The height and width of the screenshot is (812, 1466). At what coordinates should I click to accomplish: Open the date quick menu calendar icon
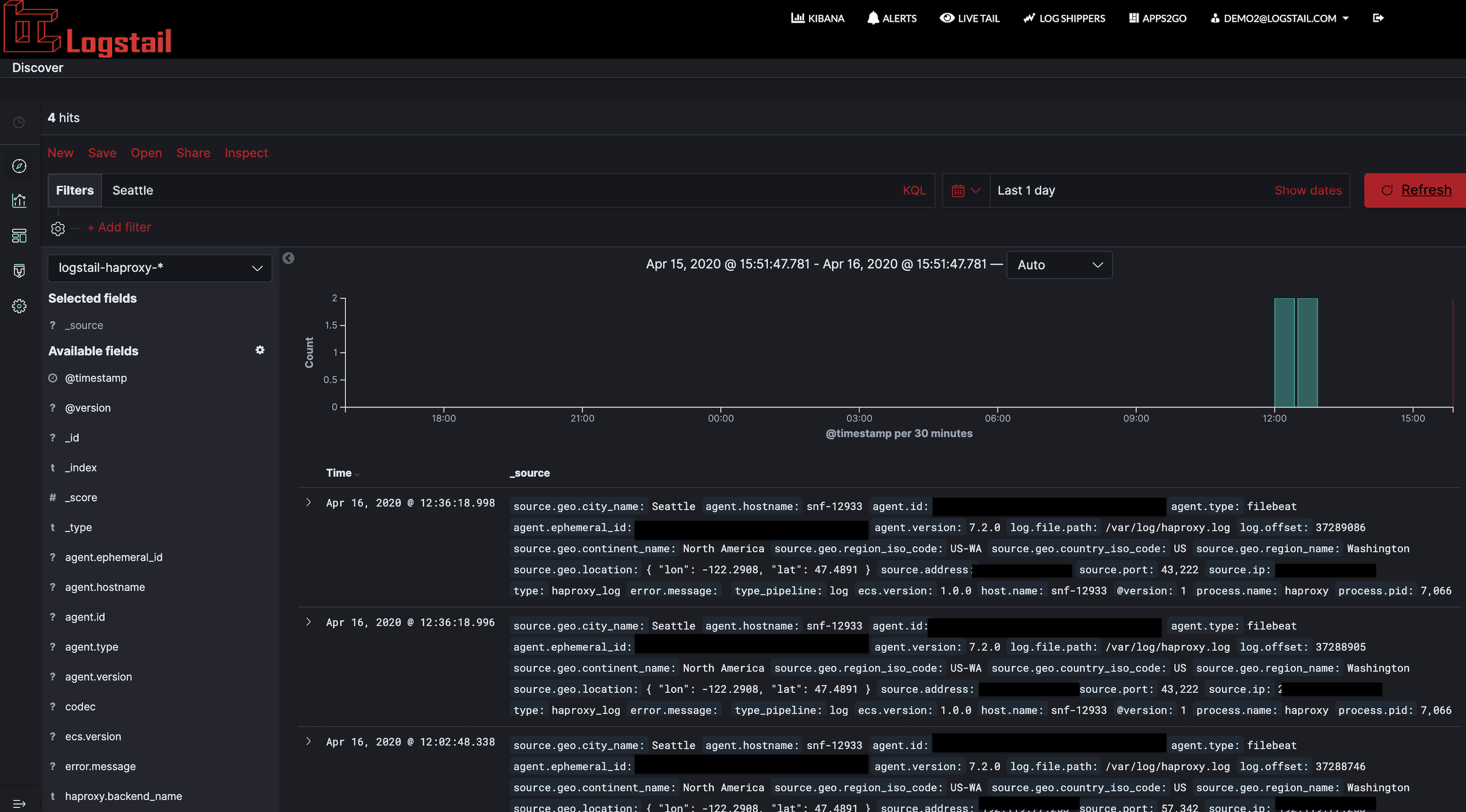click(x=966, y=190)
